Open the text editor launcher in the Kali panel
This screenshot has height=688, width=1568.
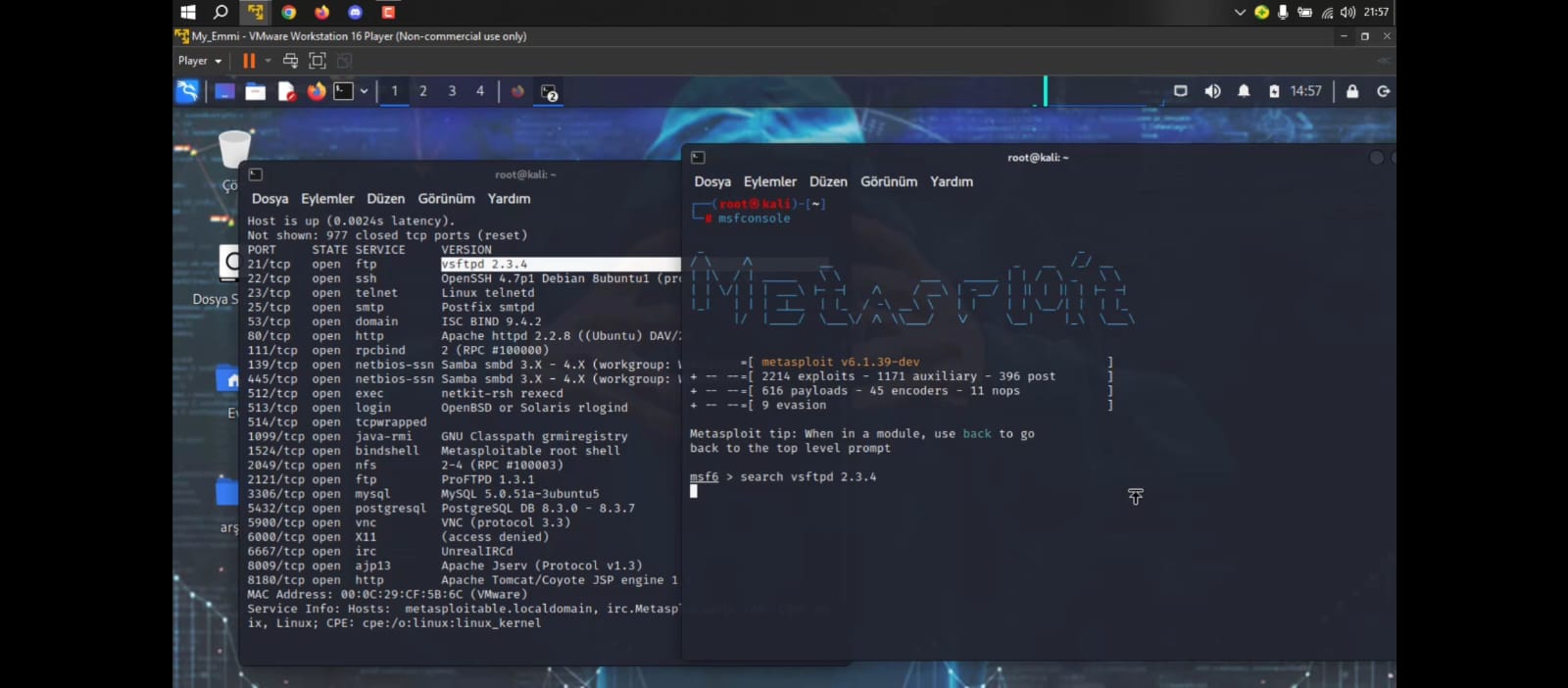click(286, 91)
